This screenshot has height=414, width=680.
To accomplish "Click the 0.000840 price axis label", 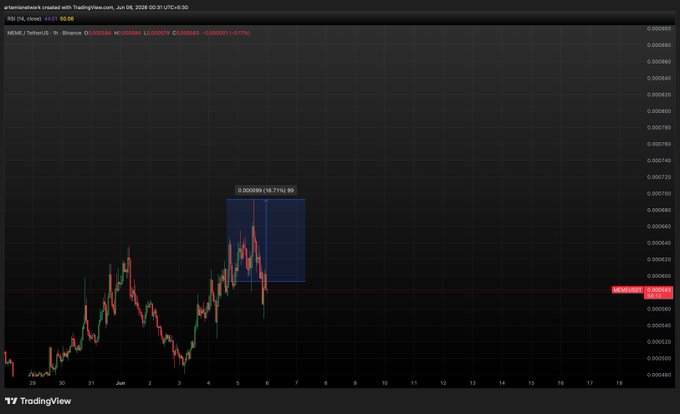I will 659,78.
